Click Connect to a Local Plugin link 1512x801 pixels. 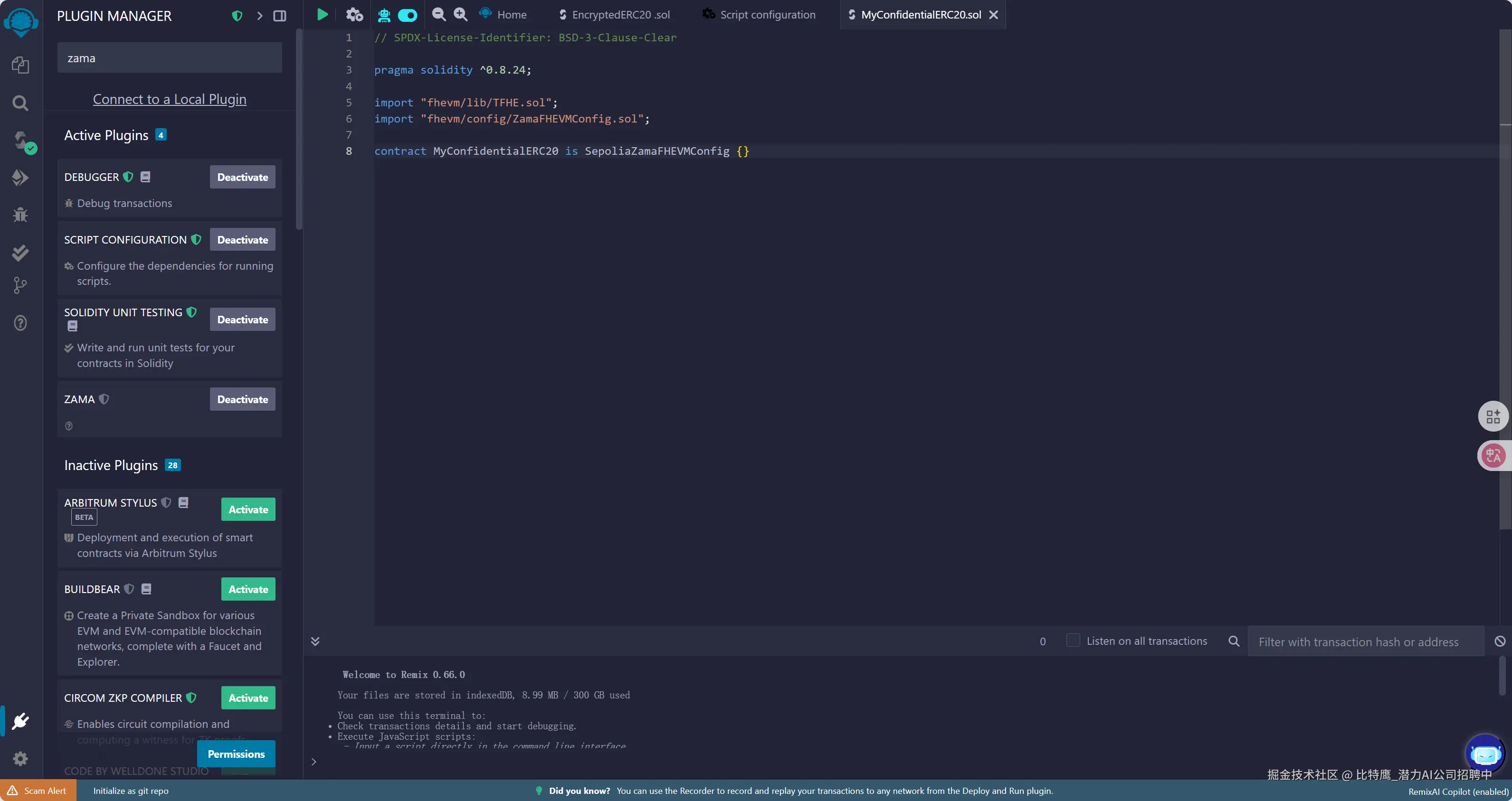pyautogui.click(x=170, y=99)
